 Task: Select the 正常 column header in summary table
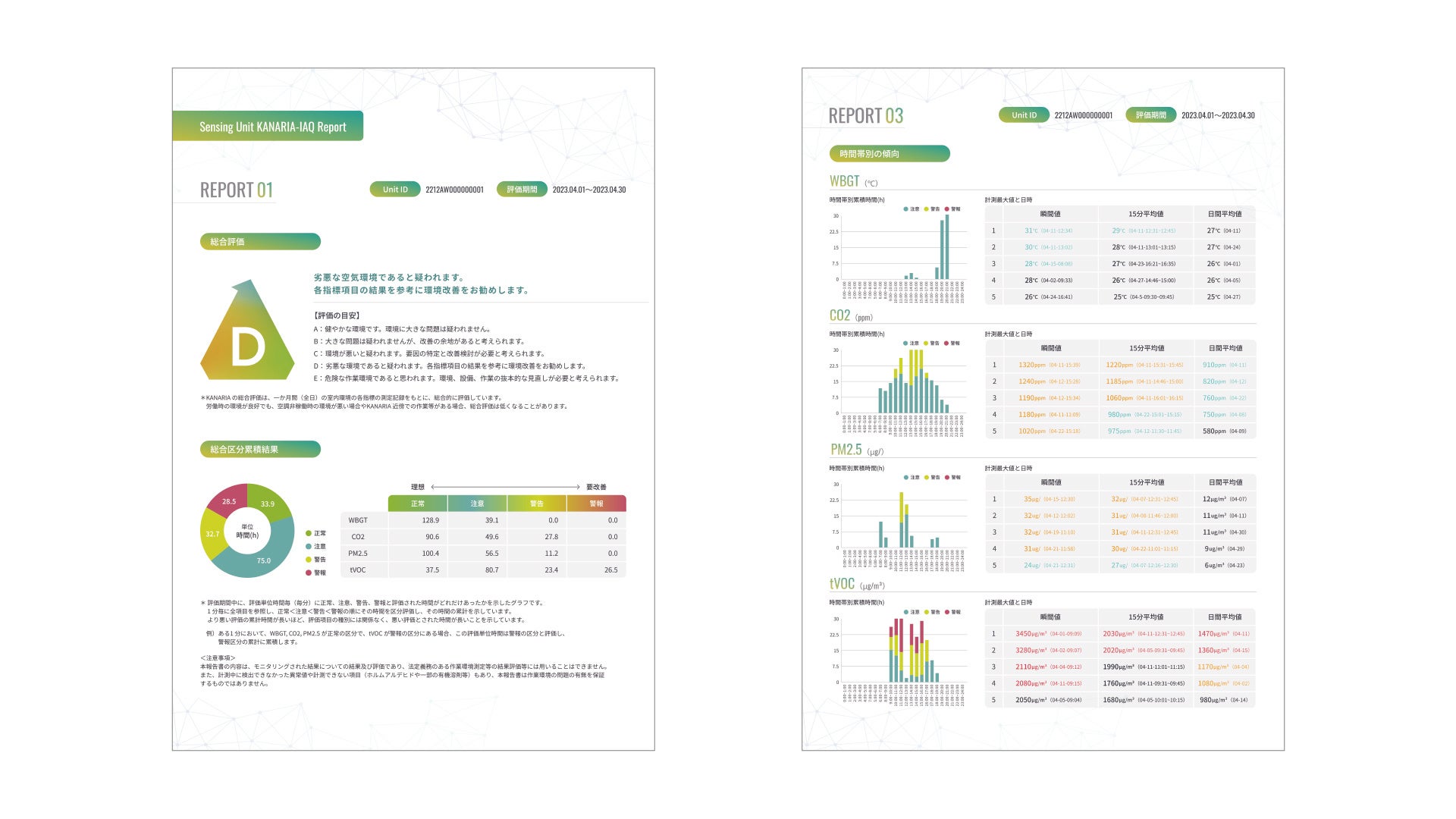pyautogui.click(x=418, y=504)
